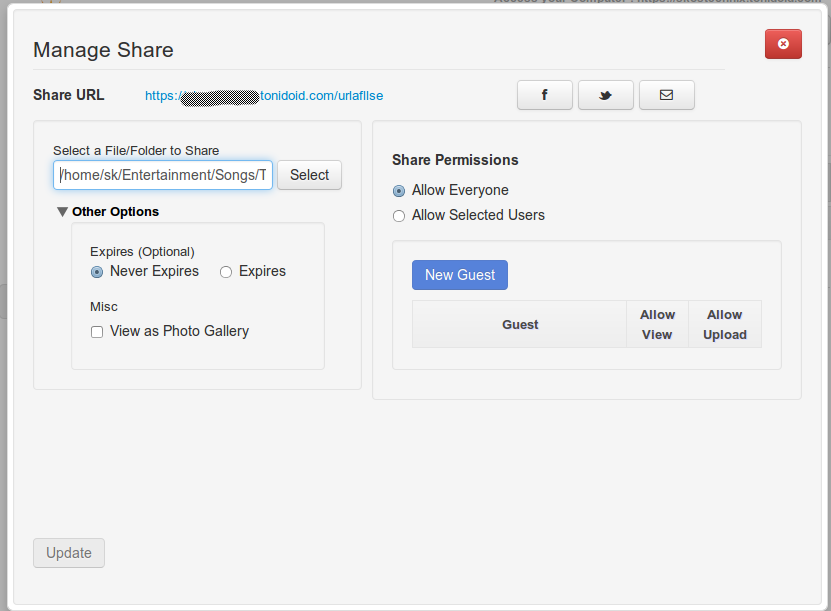Click the Share Permissions heading

pos(455,160)
